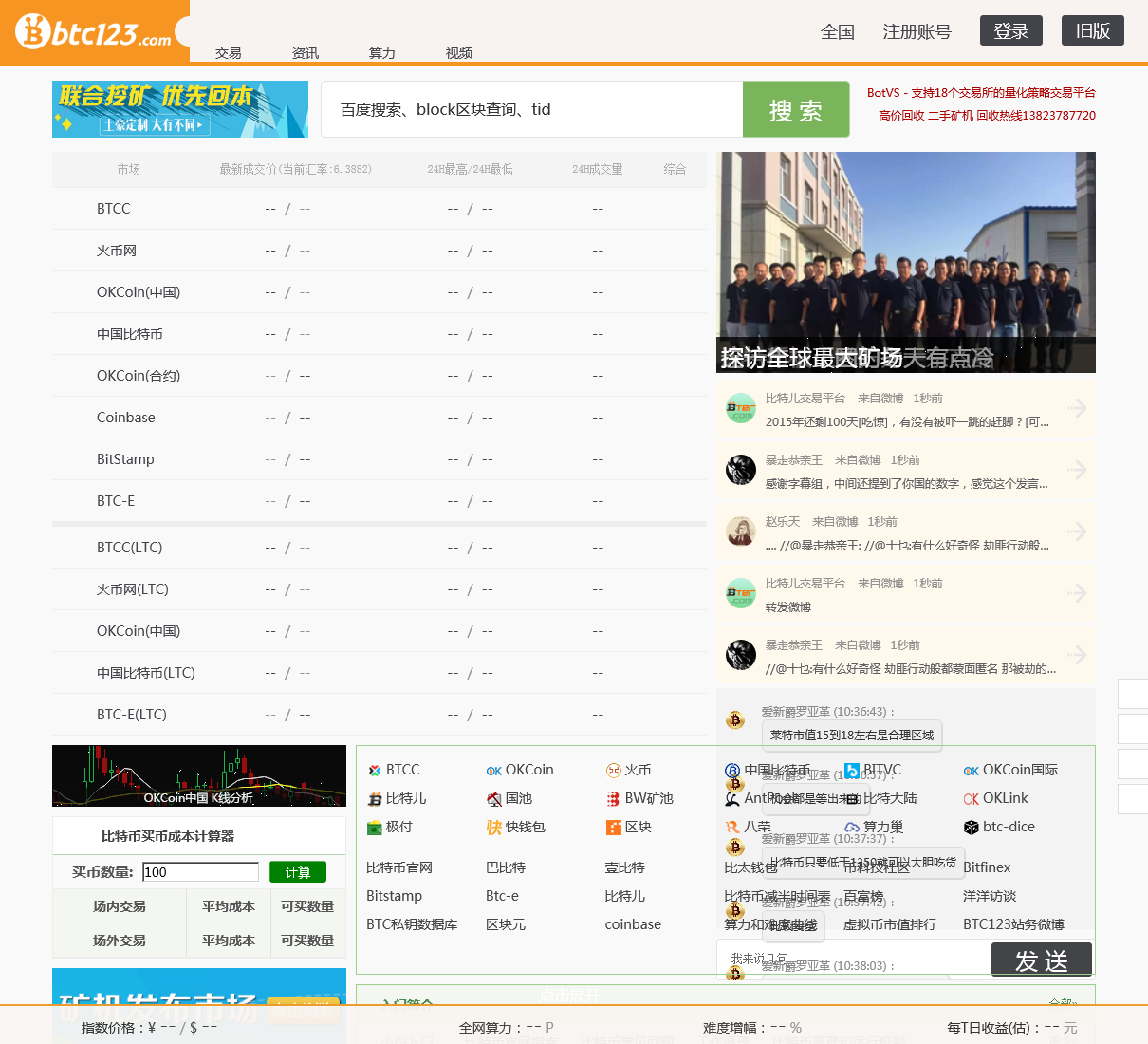Open the OKCoin中国 K线分析 chart image
This screenshot has width=1148, height=1044.
coord(199,775)
